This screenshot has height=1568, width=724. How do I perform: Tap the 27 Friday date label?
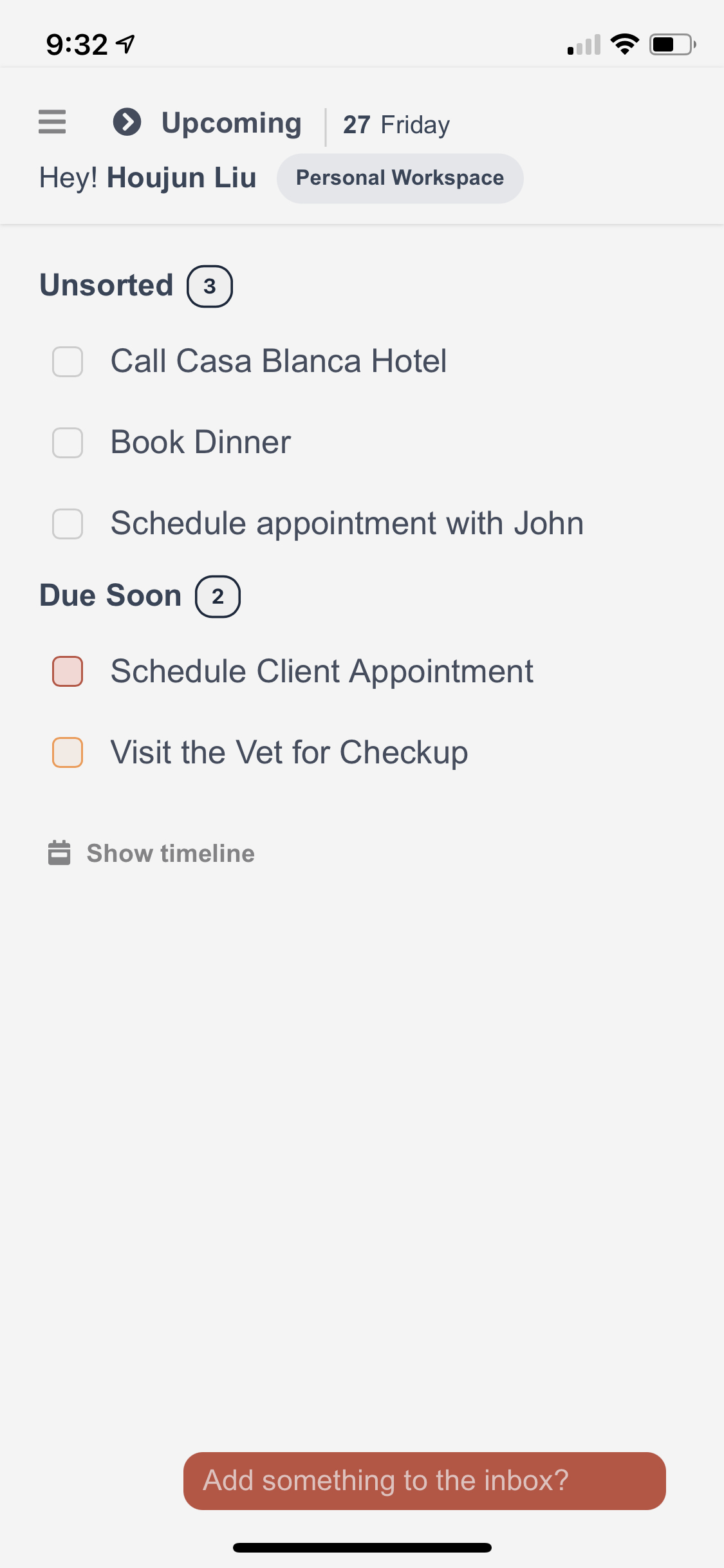pyautogui.click(x=396, y=125)
